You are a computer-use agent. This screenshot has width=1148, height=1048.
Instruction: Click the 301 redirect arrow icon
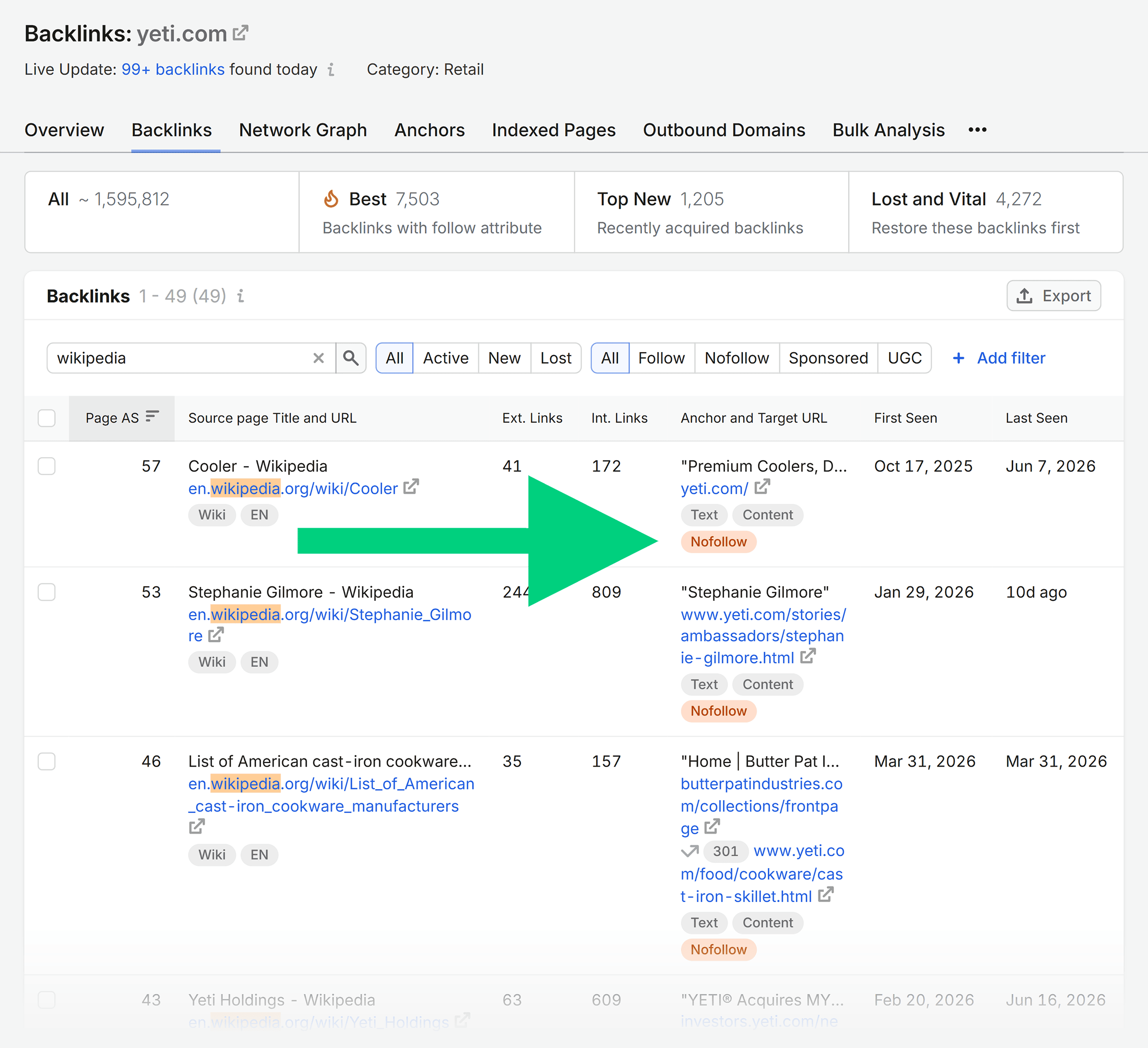point(690,851)
